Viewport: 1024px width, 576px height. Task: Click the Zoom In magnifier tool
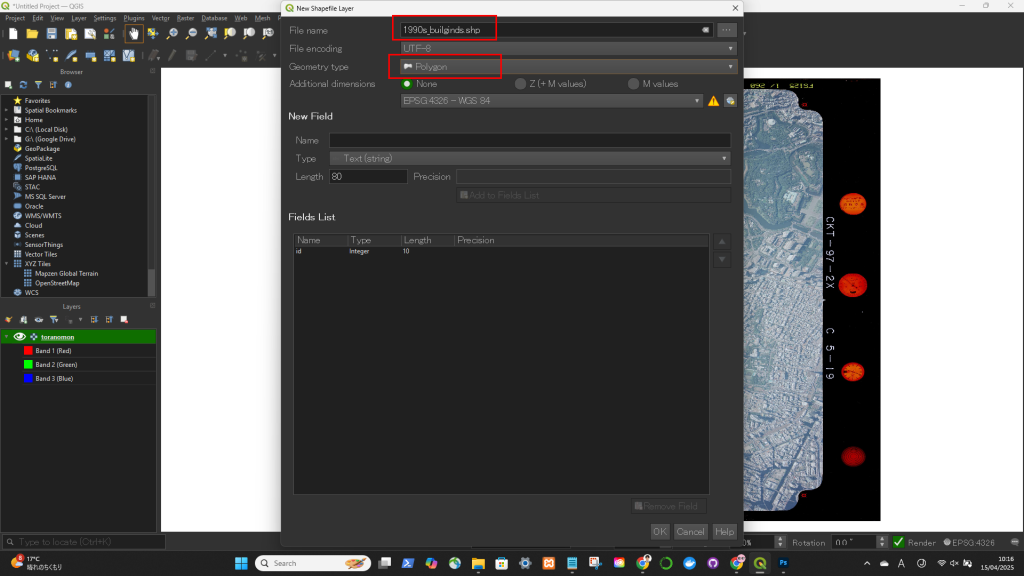click(172, 33)
